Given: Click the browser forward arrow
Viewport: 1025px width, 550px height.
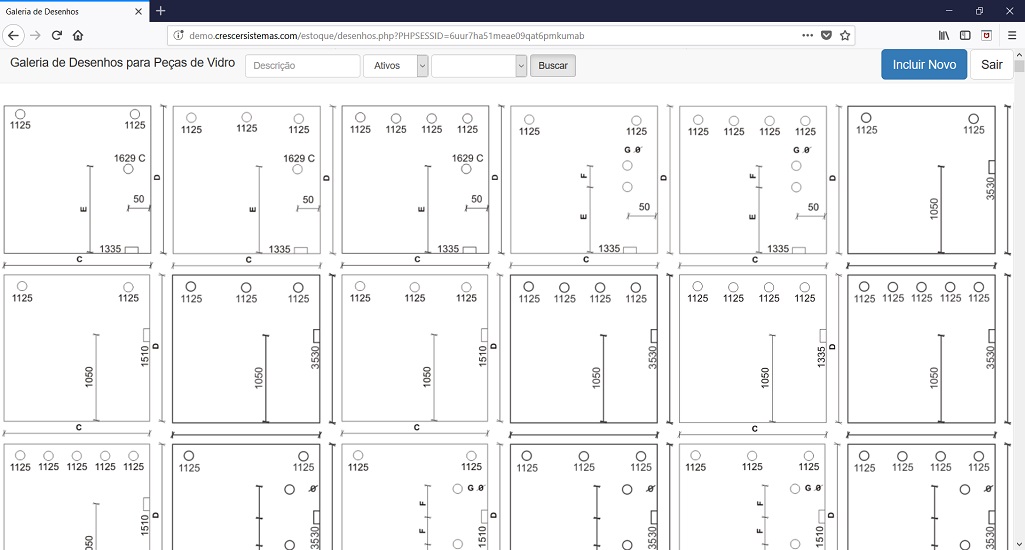Looking at the screenshot, I should [35, 35].
